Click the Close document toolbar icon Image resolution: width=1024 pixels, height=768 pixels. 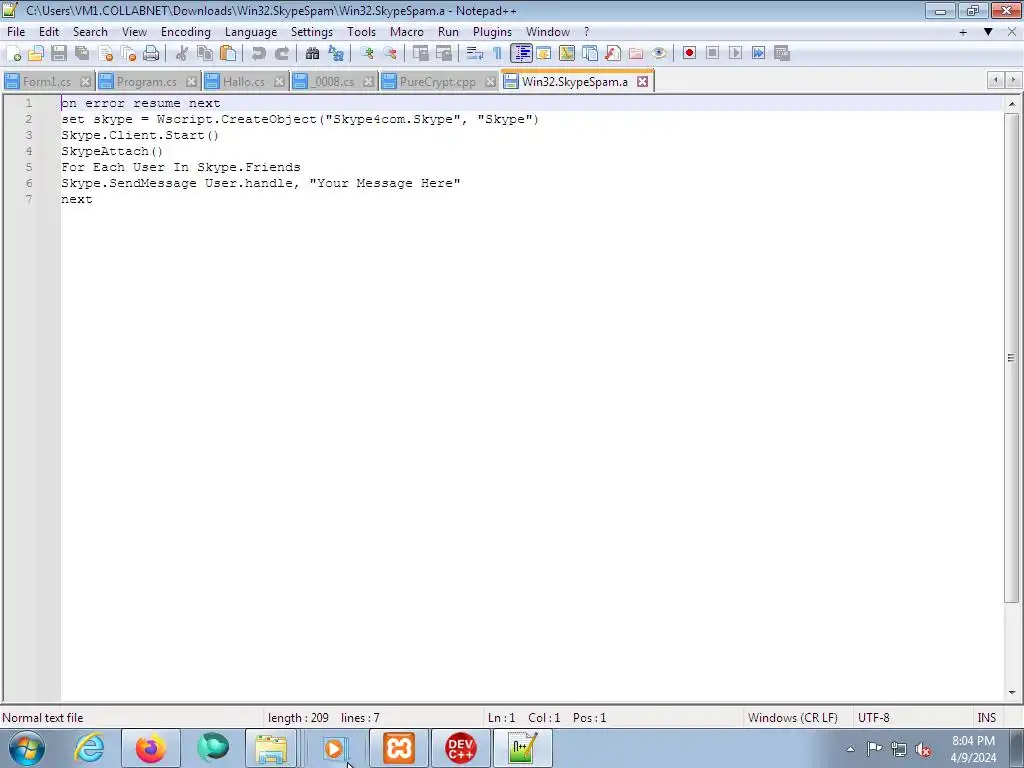pos(105,54)
